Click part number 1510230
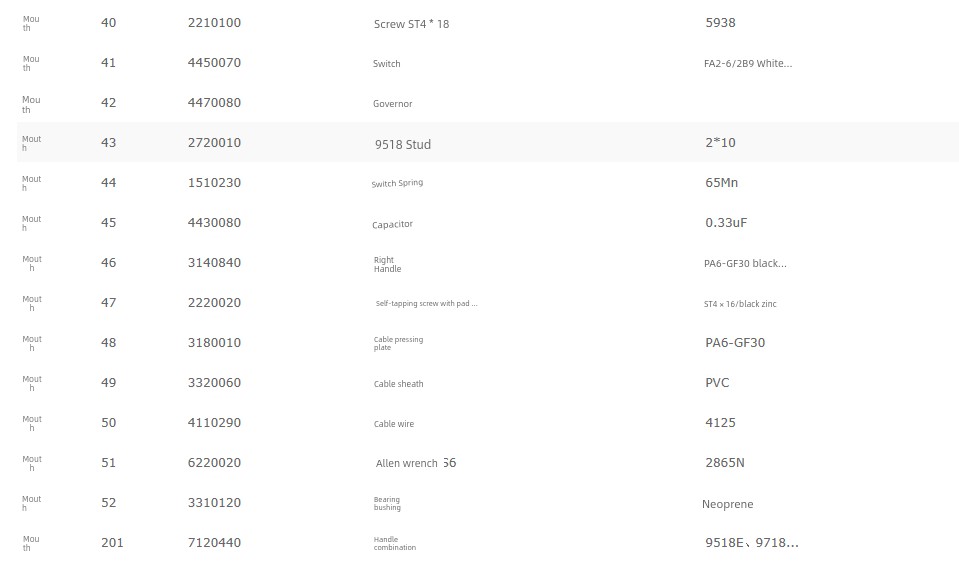 (214, 182)
